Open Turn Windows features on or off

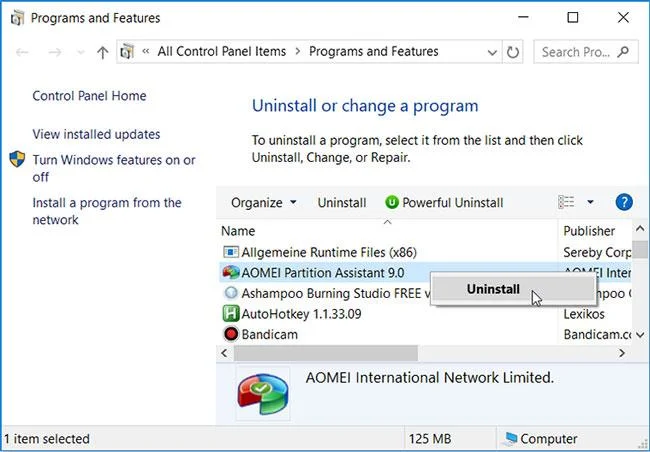click(x=114, y=168)
